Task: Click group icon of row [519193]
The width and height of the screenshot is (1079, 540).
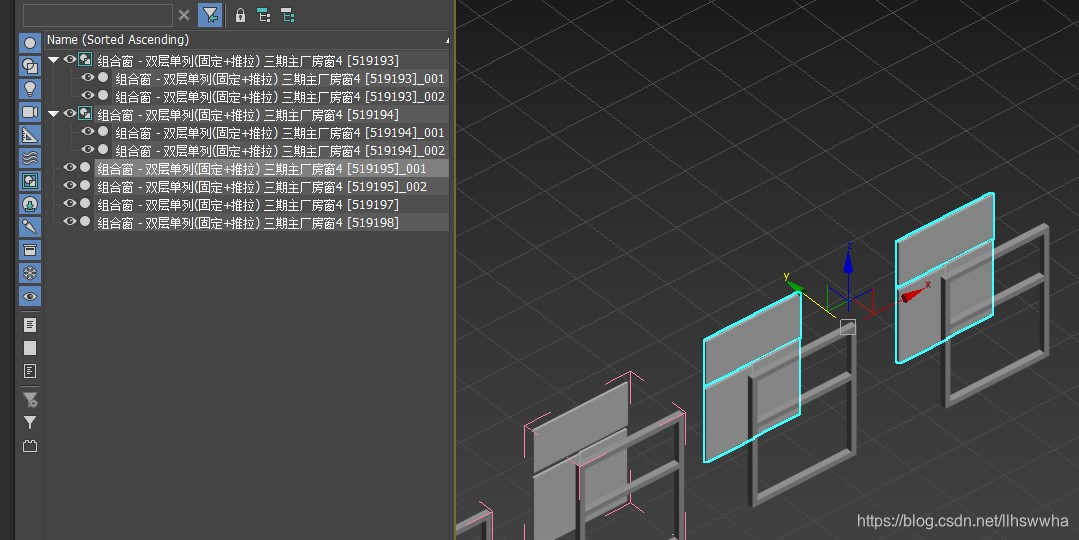Action: pyautogui.click(x=85, y=59)
